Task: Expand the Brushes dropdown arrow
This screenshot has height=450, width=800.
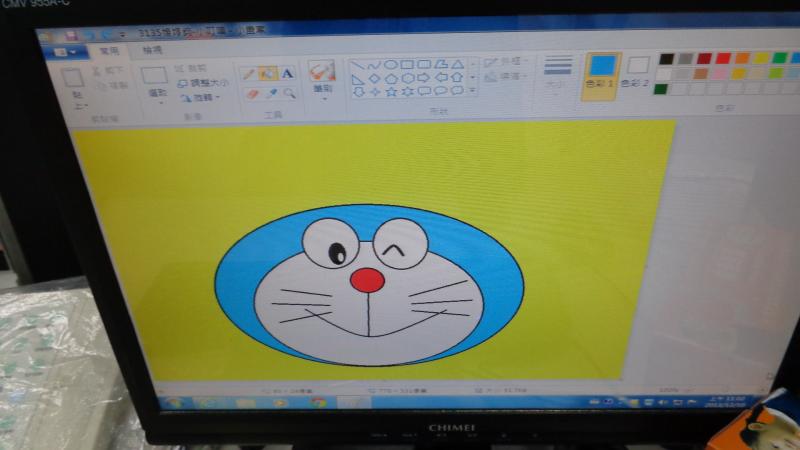Action: tap(324, 98)
